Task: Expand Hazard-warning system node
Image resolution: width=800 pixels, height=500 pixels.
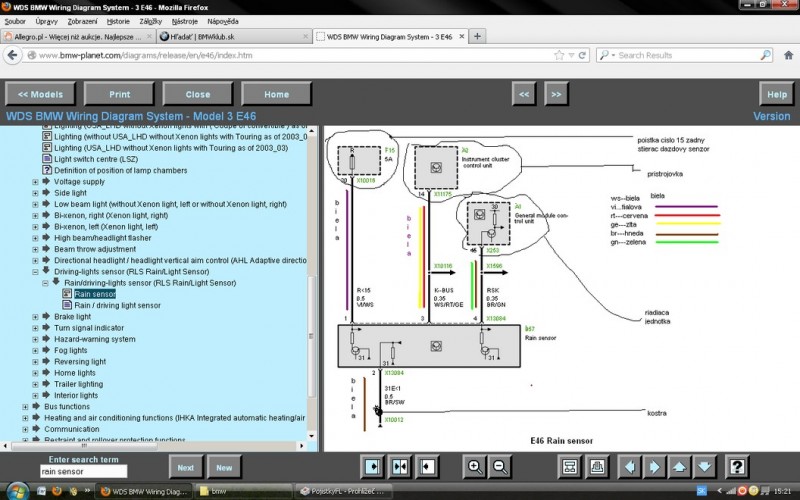Action: click(35, 339)
